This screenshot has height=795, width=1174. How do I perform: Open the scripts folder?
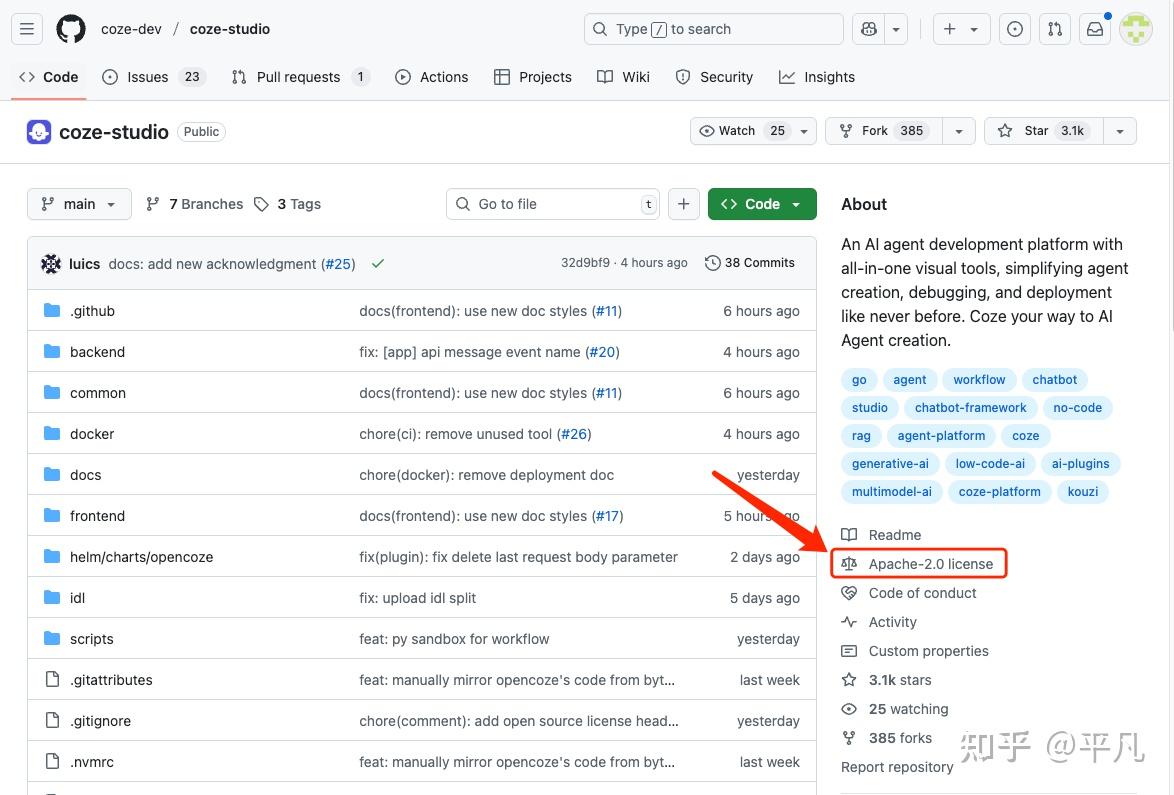[91, 639]
